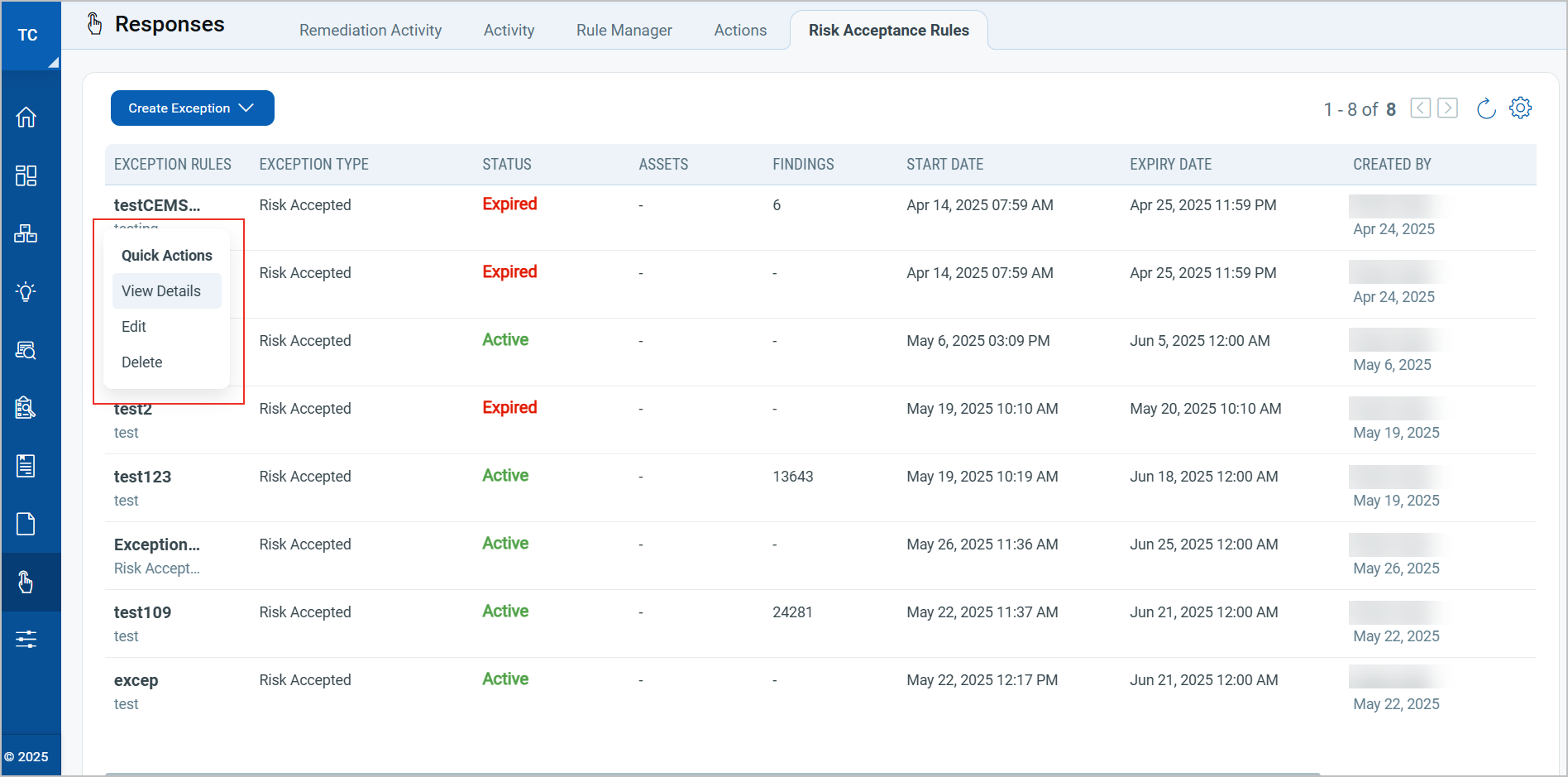Screen dimensions: 1568x777
Task: Open the test123 exception rule
Action: 142,477
